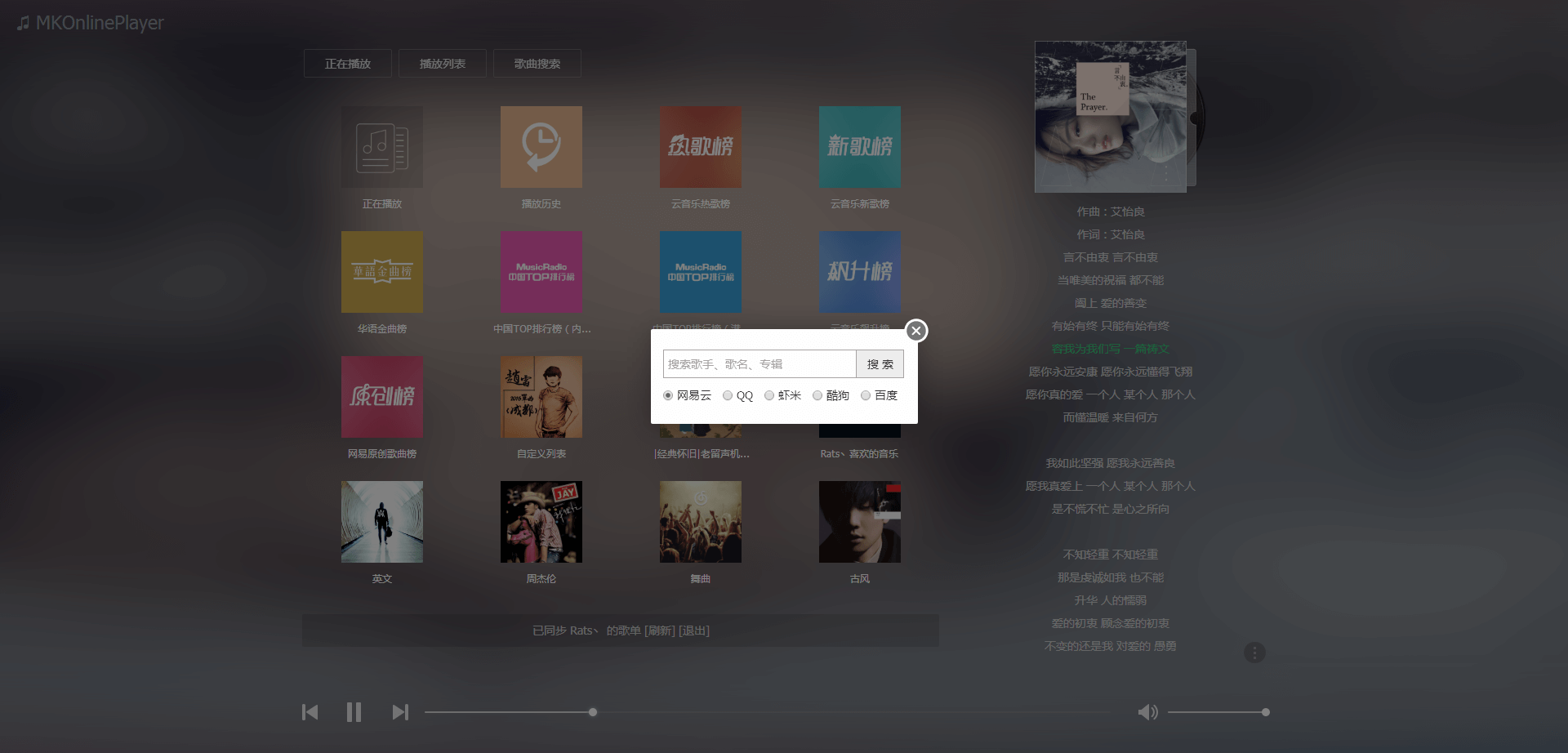Open the 华语金曲榜 chart
Viewport: 1568px width, 753px height.
(382, 272)
